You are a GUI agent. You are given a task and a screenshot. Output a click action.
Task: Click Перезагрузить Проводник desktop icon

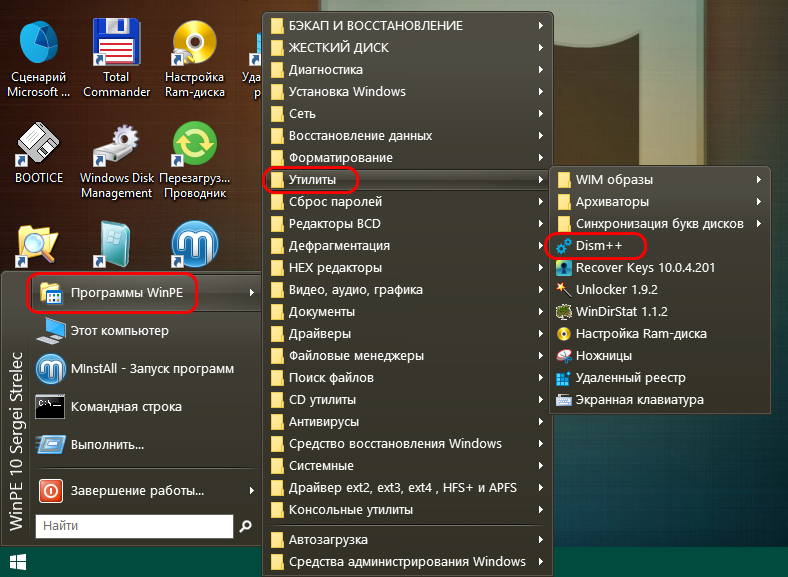pos(194,161)
